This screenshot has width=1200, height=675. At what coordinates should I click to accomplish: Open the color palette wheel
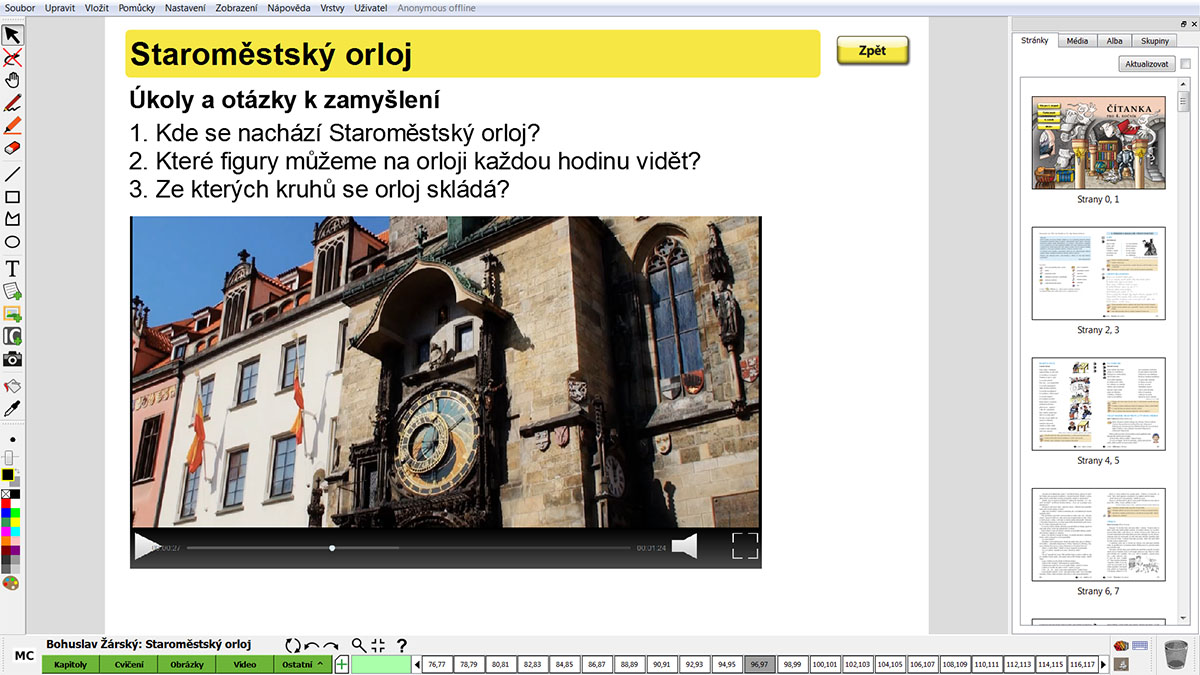11,582
